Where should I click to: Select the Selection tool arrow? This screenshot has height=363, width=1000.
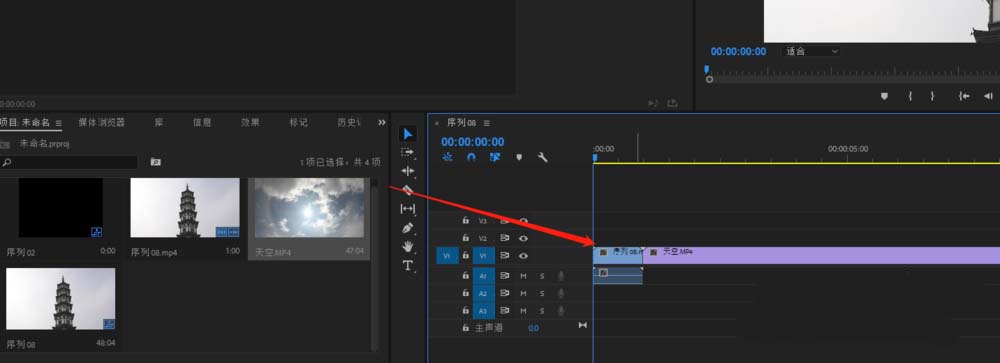point(408,134)
